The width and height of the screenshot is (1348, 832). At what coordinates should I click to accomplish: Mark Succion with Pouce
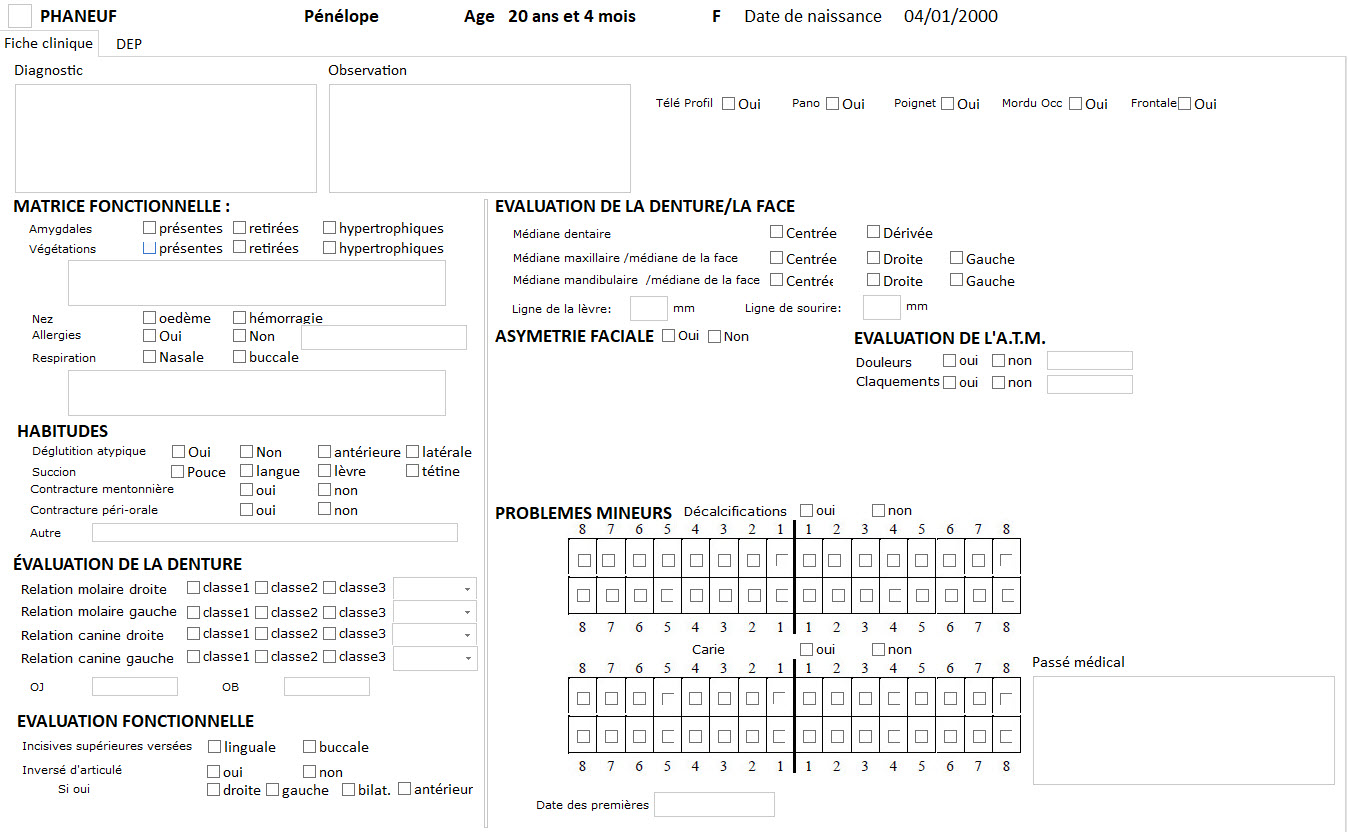[x=178, y=471]
